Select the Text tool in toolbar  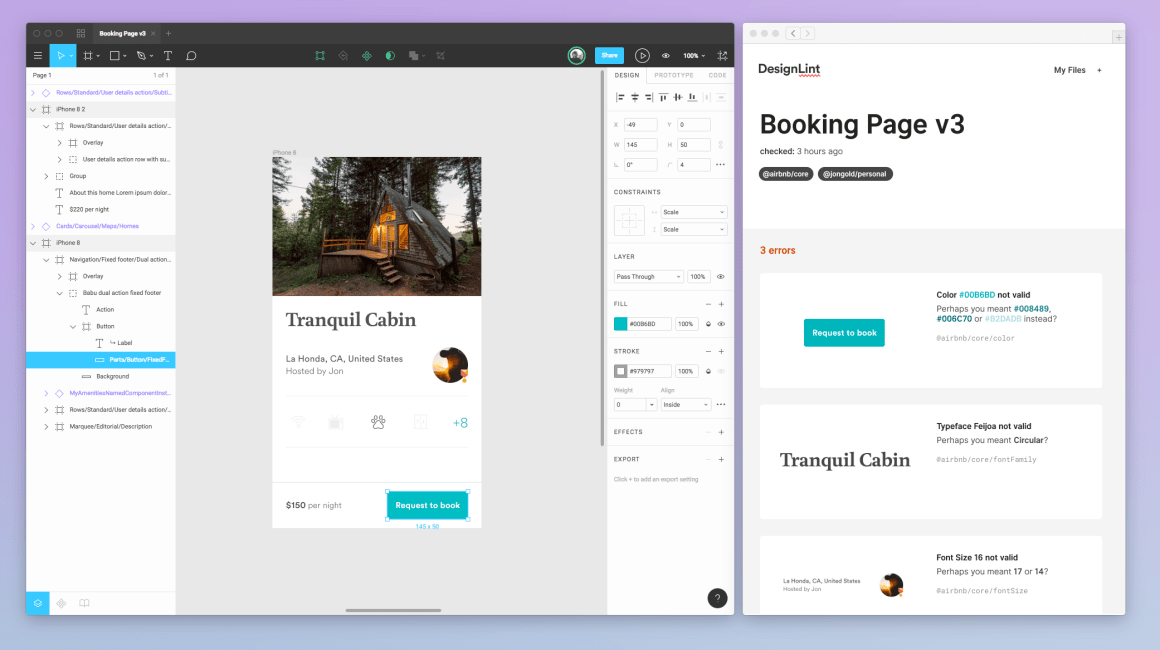(x=168, y=55)
